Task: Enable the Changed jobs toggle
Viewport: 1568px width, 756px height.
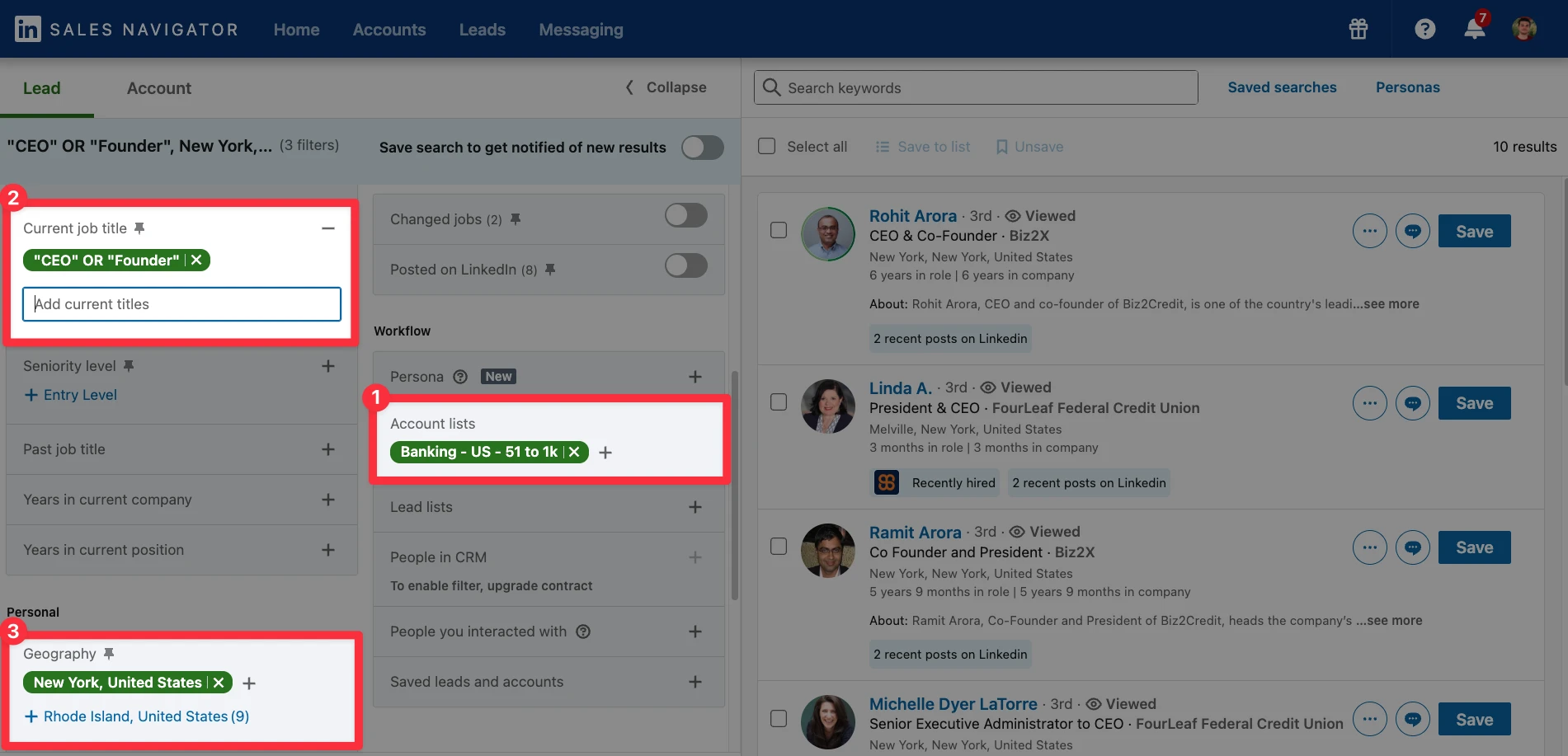Action: (686, 216)
